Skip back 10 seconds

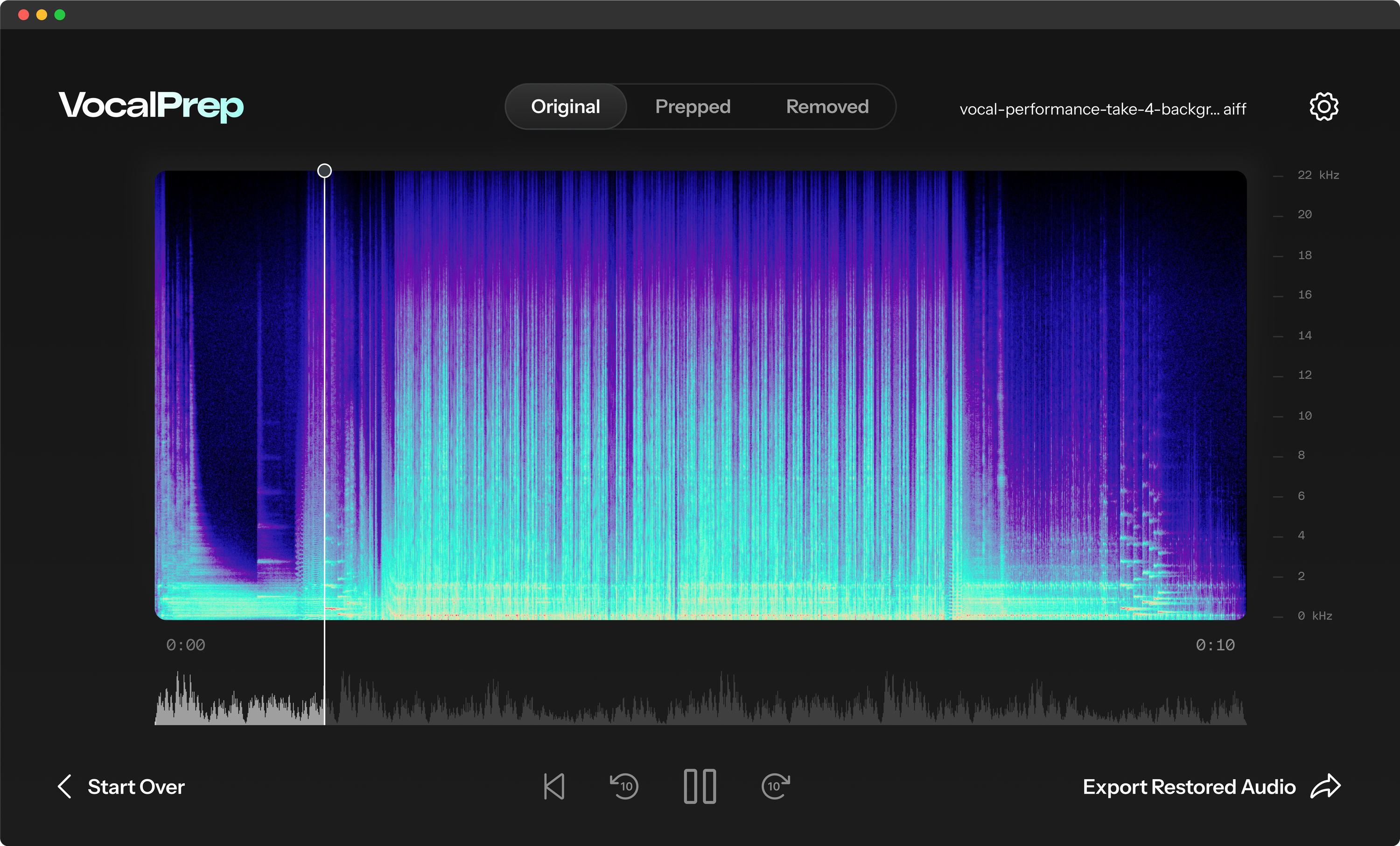(x=624, y=787)
